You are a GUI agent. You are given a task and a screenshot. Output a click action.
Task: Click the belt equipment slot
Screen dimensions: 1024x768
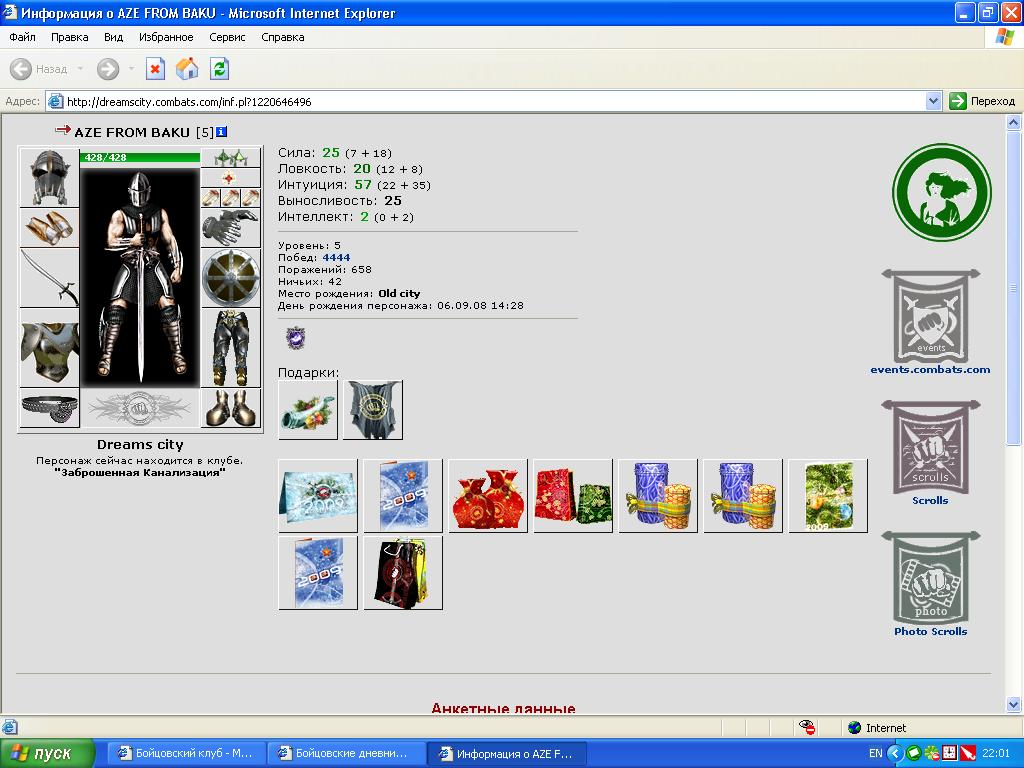pos(50,408)
